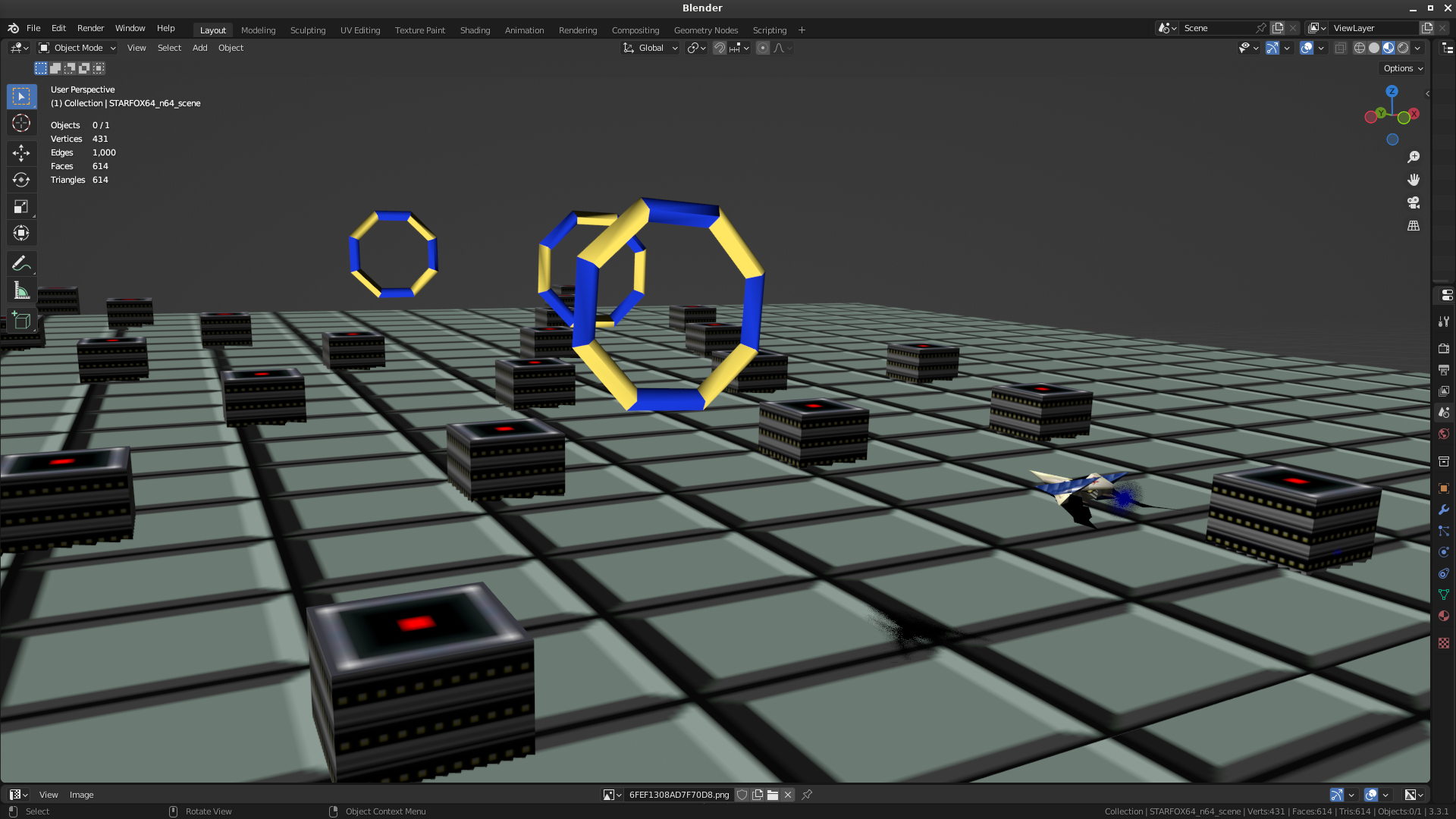This screenshot has height=819, width=1456.
Task: Select the Rotate tool
Action: [21, 180]
